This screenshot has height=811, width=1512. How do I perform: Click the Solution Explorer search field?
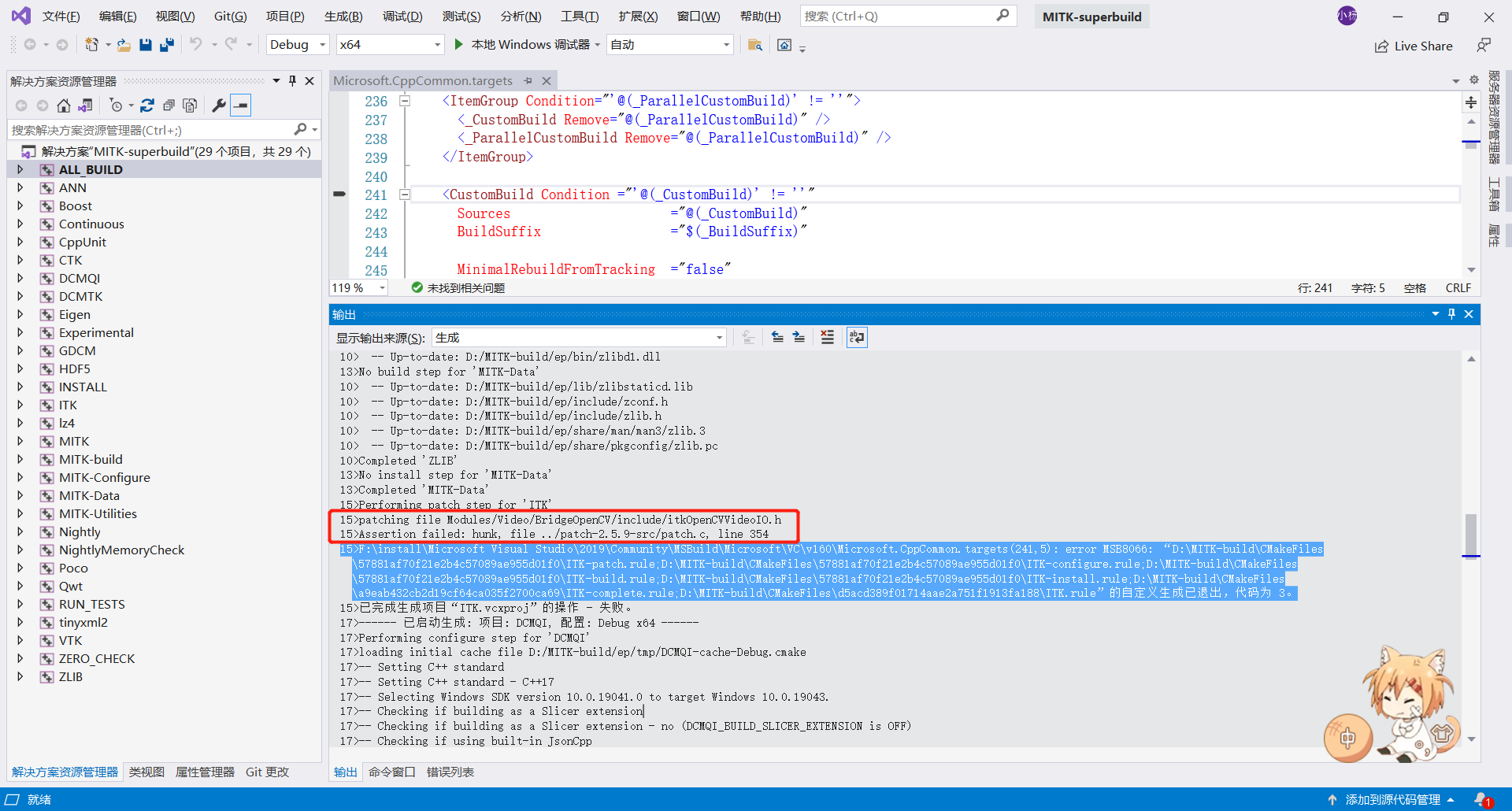tap(164, 130)
